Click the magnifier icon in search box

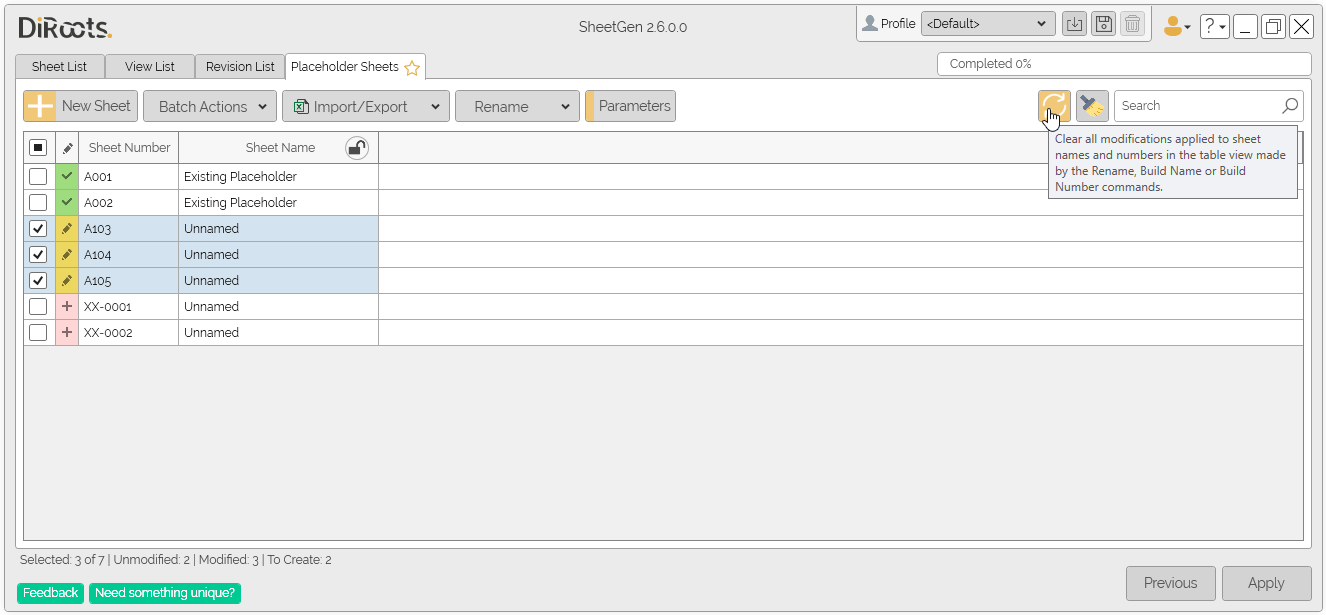tap(1290, 106)
